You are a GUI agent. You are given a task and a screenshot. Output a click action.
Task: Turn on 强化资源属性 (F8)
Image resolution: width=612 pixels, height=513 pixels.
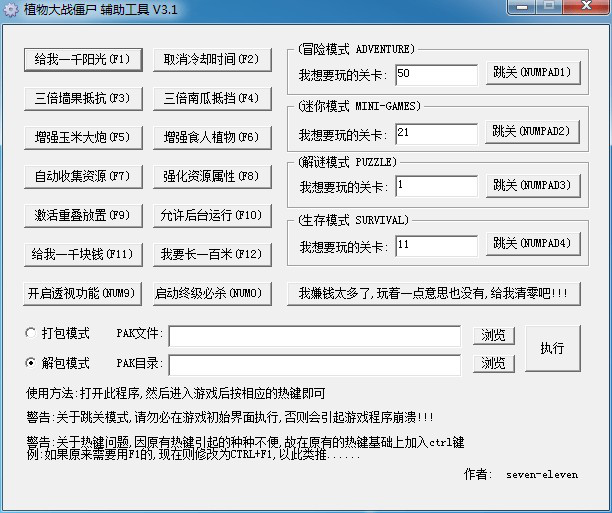(212, 177)
